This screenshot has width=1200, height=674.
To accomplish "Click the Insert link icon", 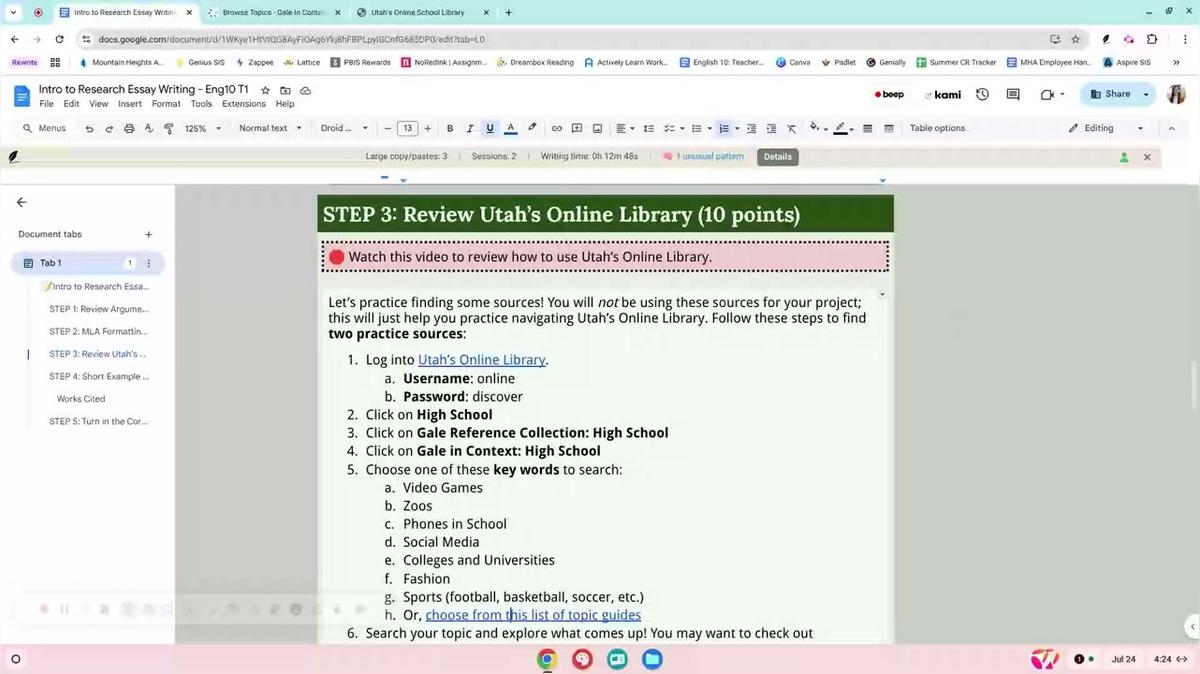I will [557, 128].
